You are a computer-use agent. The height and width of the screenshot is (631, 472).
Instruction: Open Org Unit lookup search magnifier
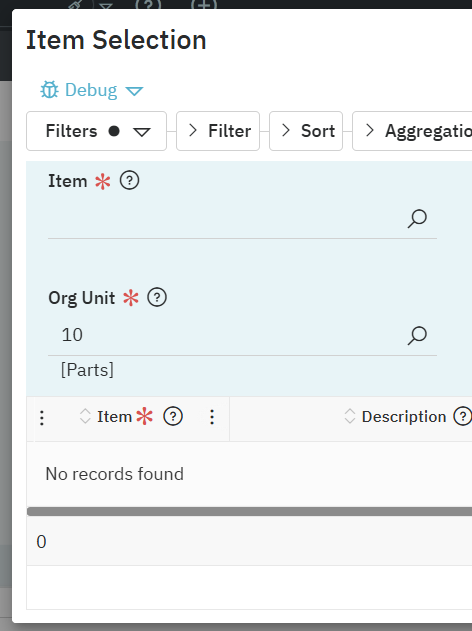click(417, 336)
